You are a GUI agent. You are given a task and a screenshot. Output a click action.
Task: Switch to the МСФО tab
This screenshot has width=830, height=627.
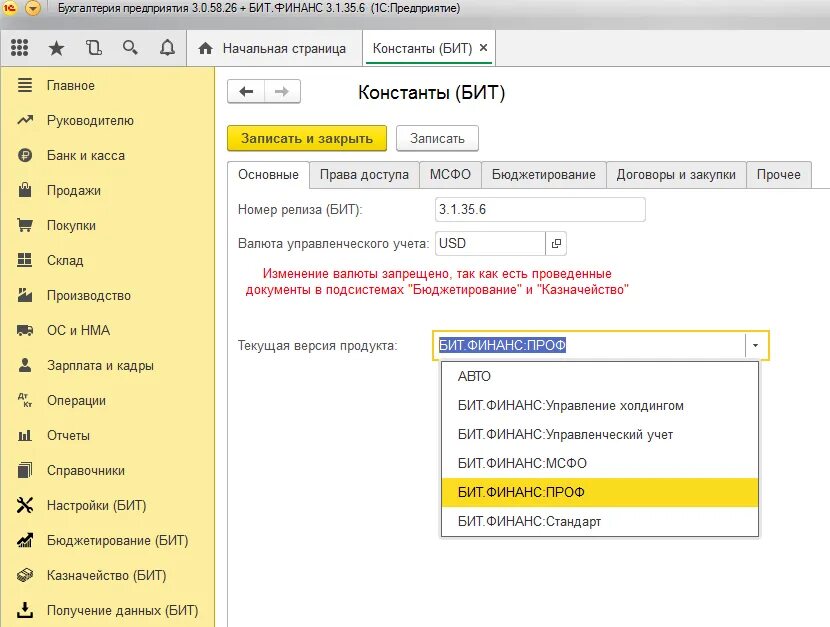tap(450, 175)
